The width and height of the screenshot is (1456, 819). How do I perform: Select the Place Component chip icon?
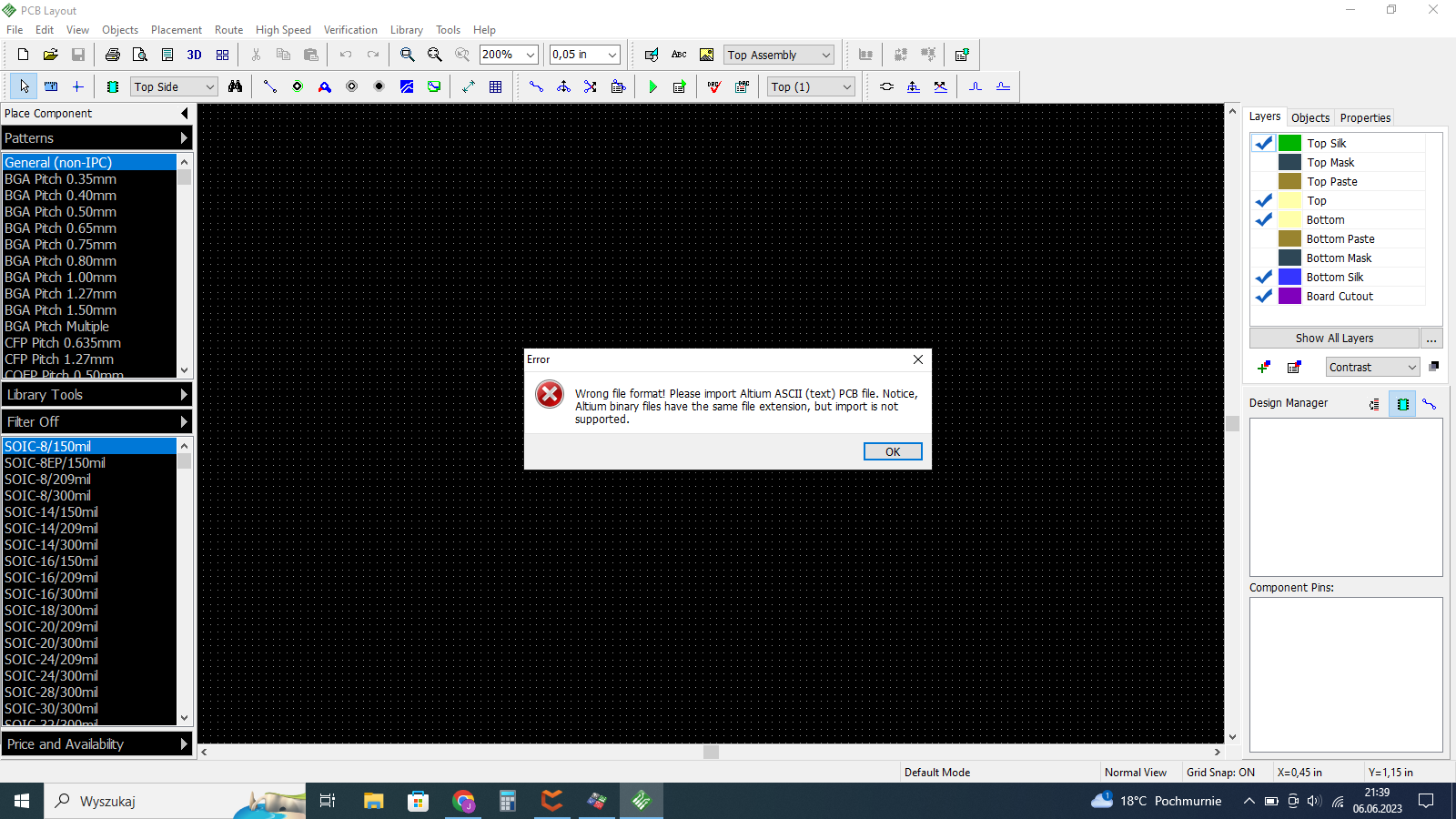click(x=113, y=86)
